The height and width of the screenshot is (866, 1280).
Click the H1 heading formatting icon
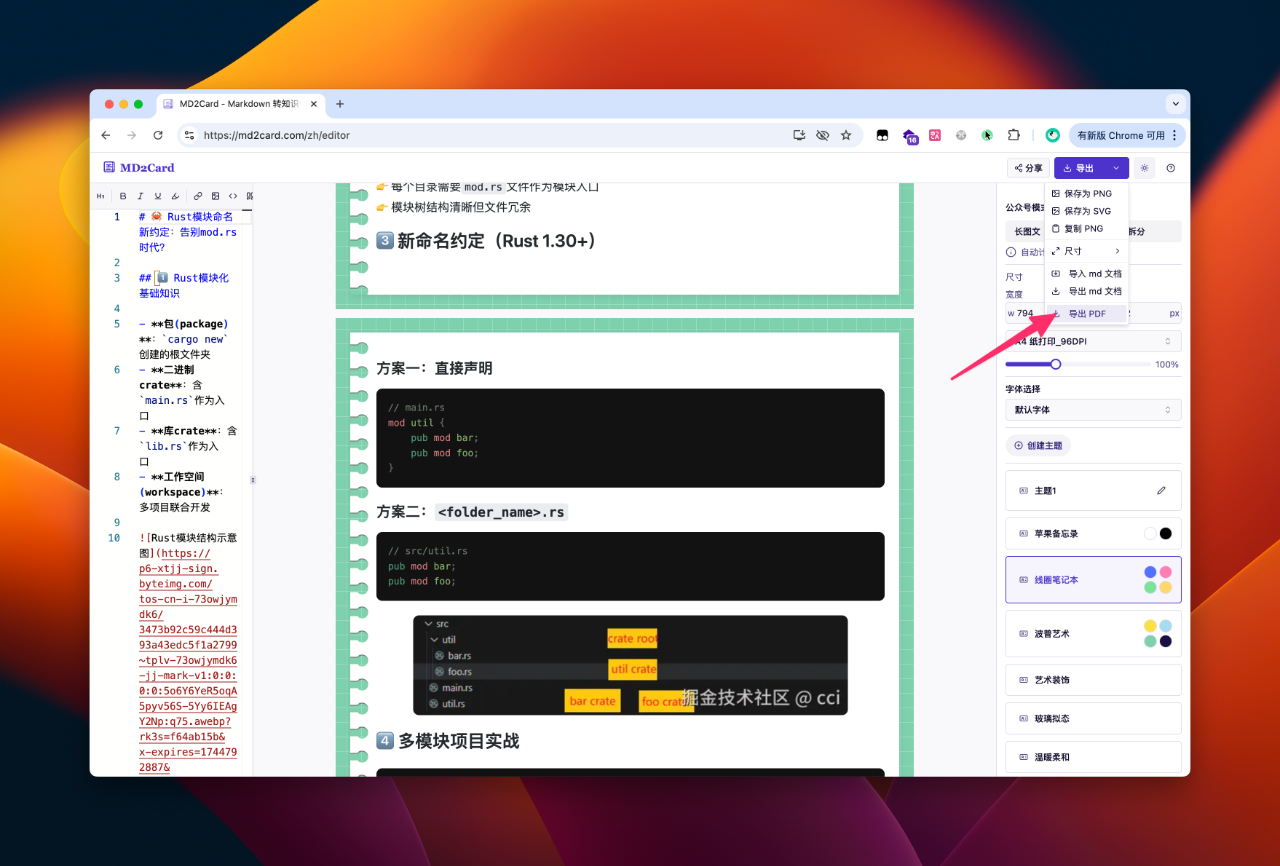[100, 196]
